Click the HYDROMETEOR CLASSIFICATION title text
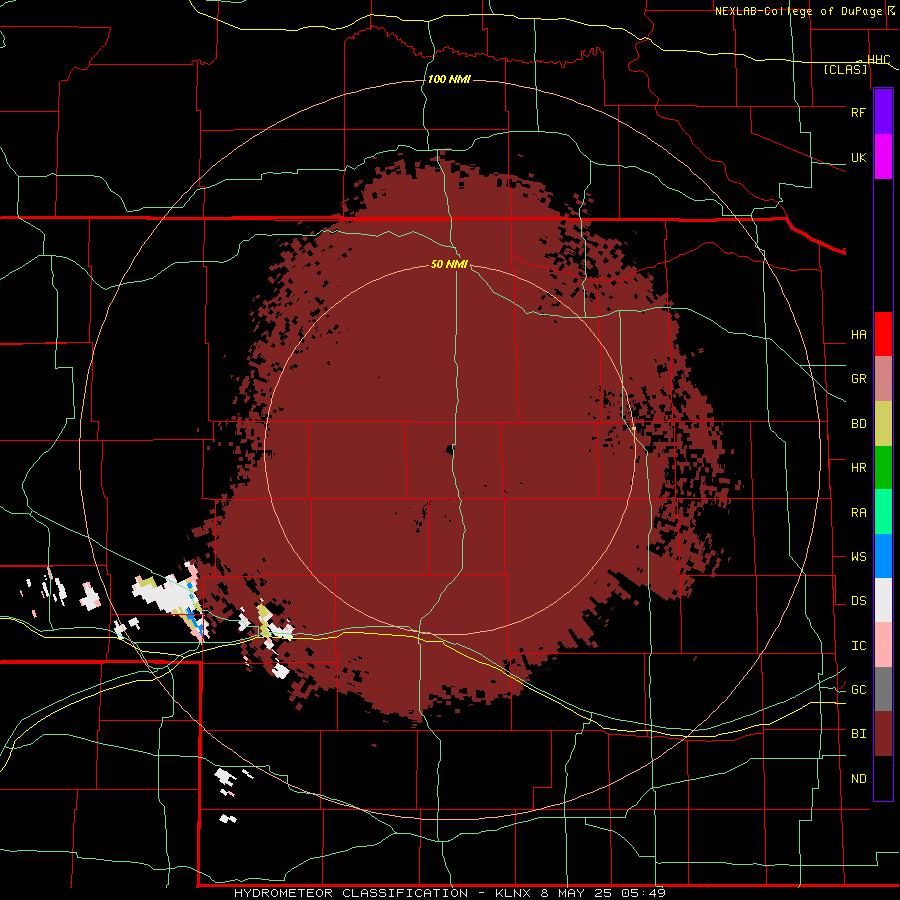Screen dimensions: 900x900 pyautogui.click(x=351, y=893)
